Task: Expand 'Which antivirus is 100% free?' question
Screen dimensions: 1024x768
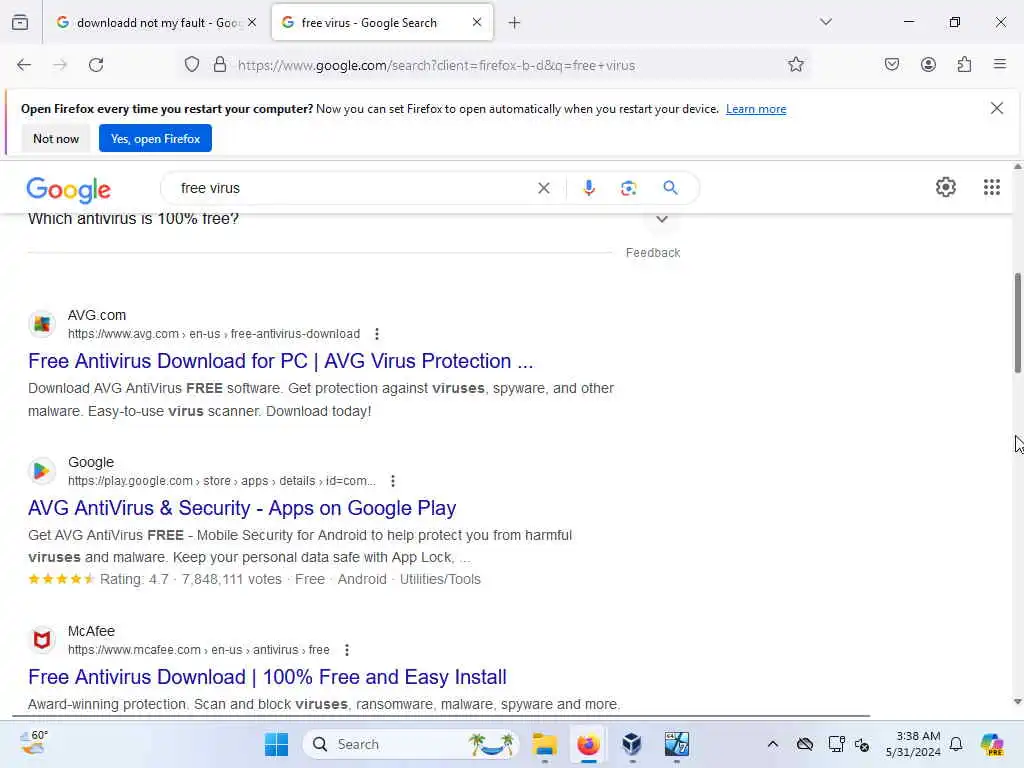Action: (x=662, y=219)
